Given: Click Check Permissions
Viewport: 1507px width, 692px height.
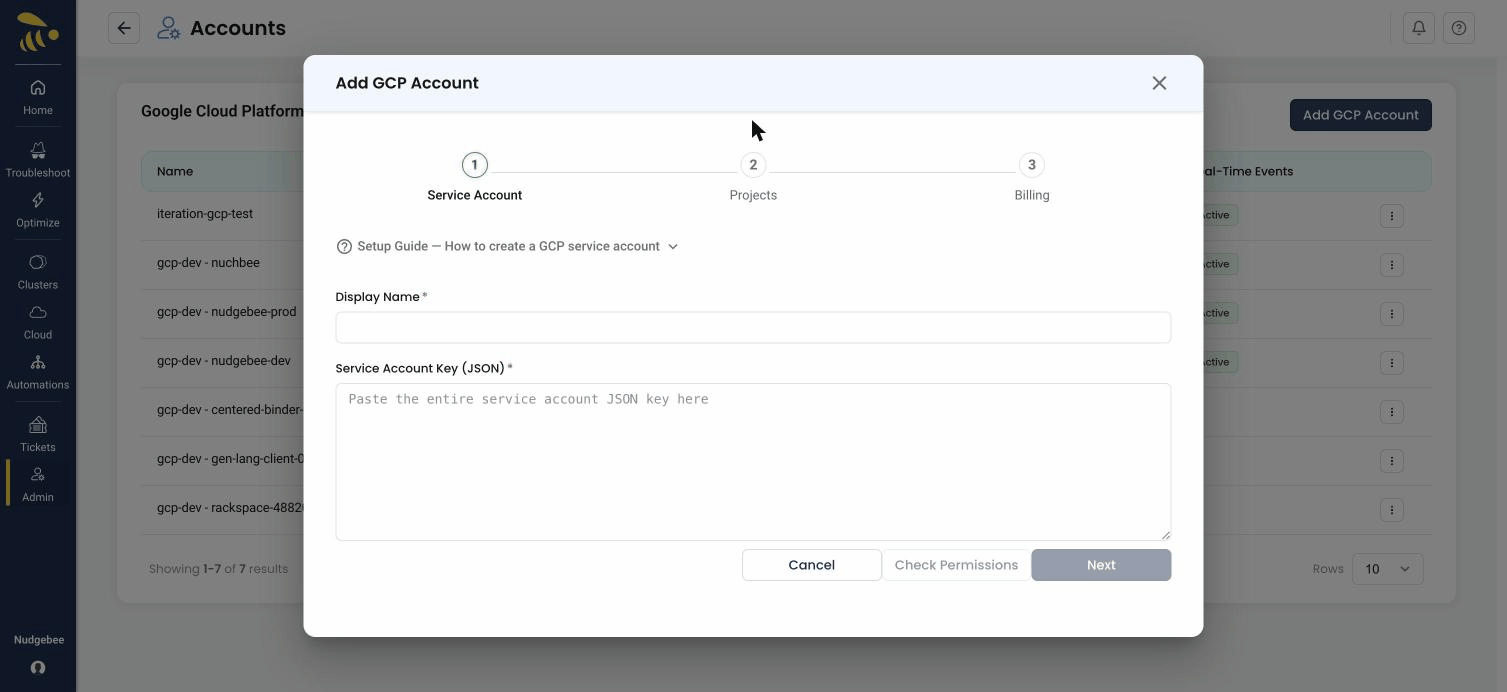Looking at the screenshot, I should click(956, 565).
